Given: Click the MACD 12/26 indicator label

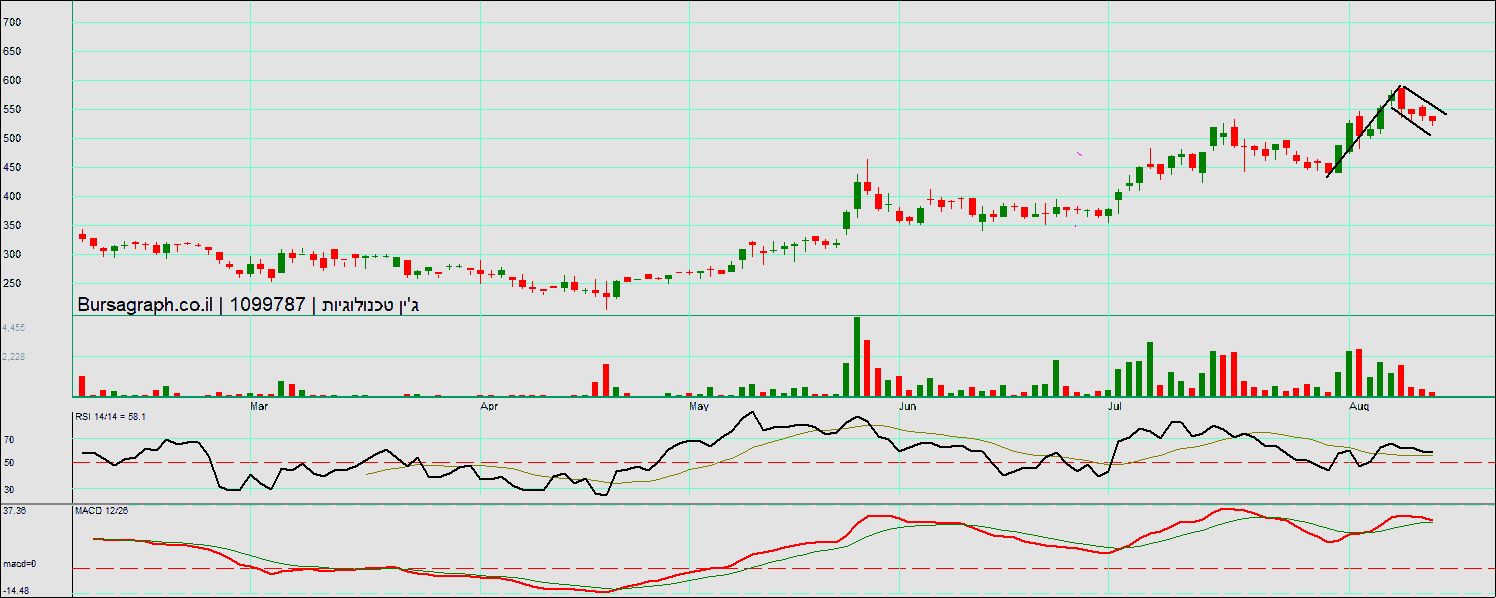Looking at the screenshot, I should tap(101, 511).
